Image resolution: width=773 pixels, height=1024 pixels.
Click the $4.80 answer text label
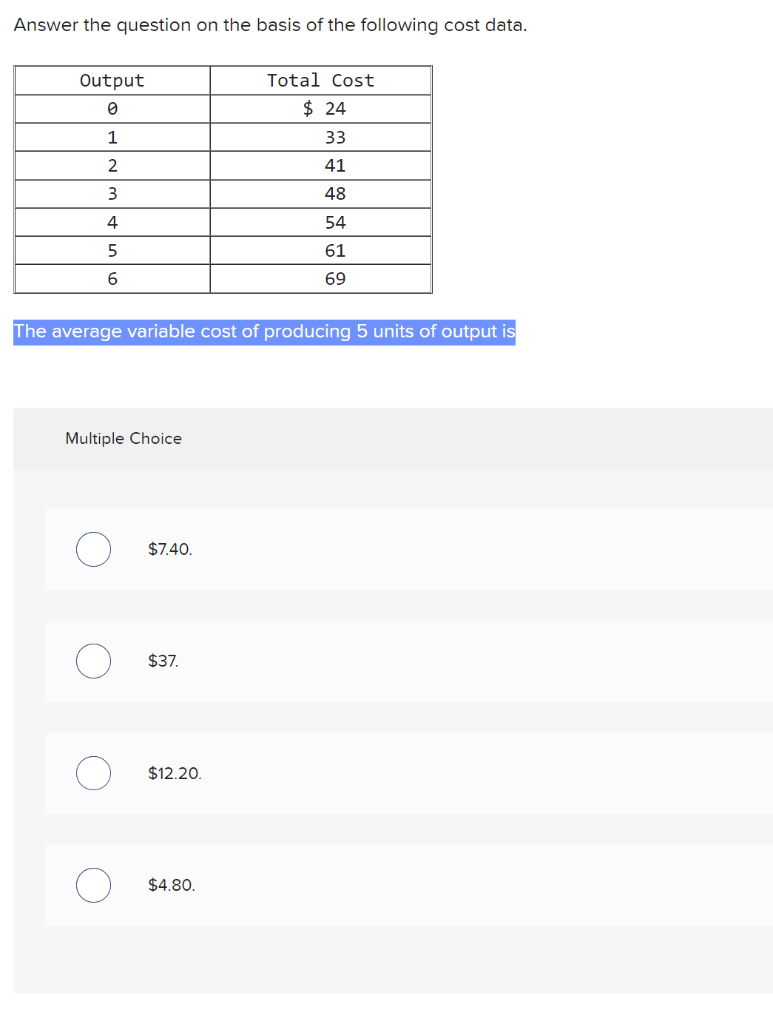(171, 885)
